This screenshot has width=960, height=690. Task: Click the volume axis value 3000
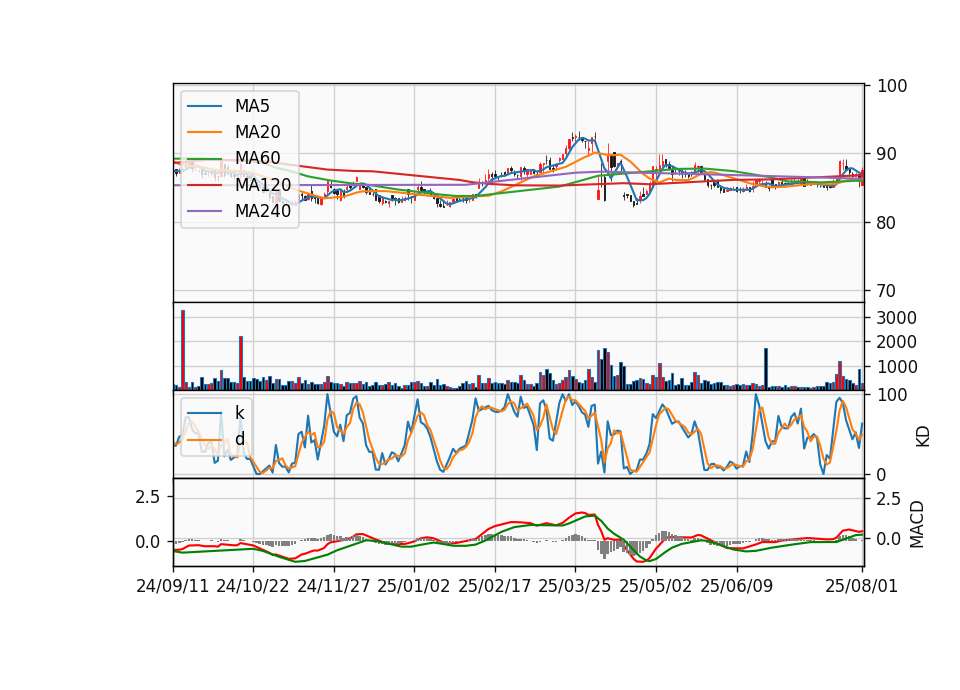pos(896,318)
